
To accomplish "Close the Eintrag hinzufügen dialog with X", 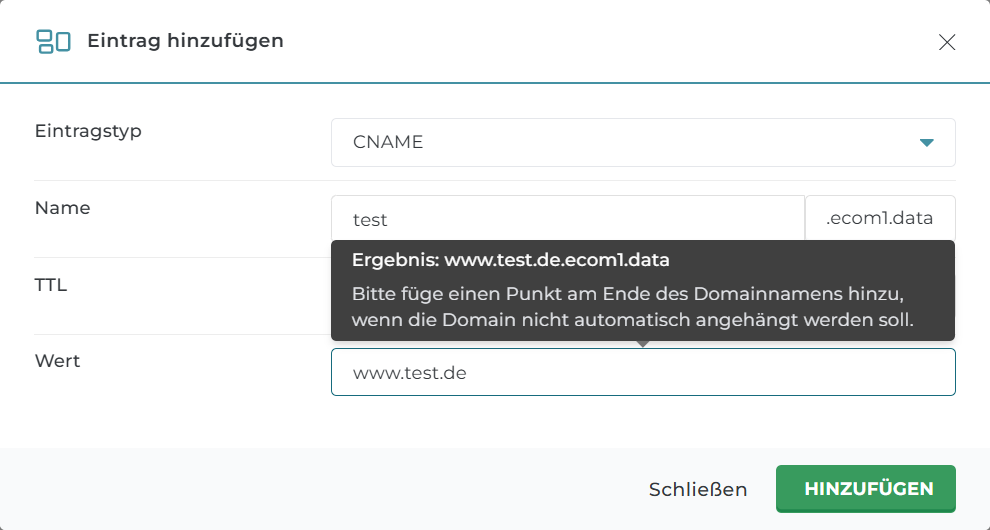I will [x=946, y=42].
